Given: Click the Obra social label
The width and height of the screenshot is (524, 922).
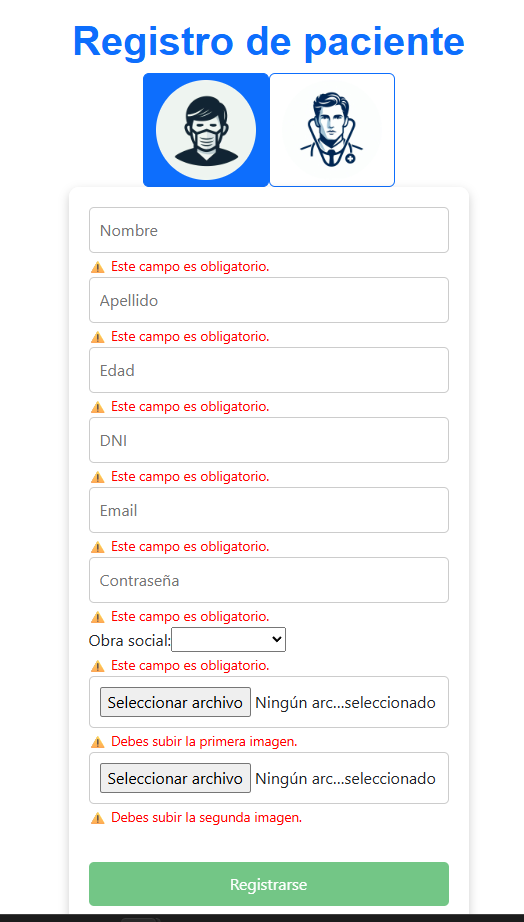Looking at the screenshot, I should coord(130,640).
